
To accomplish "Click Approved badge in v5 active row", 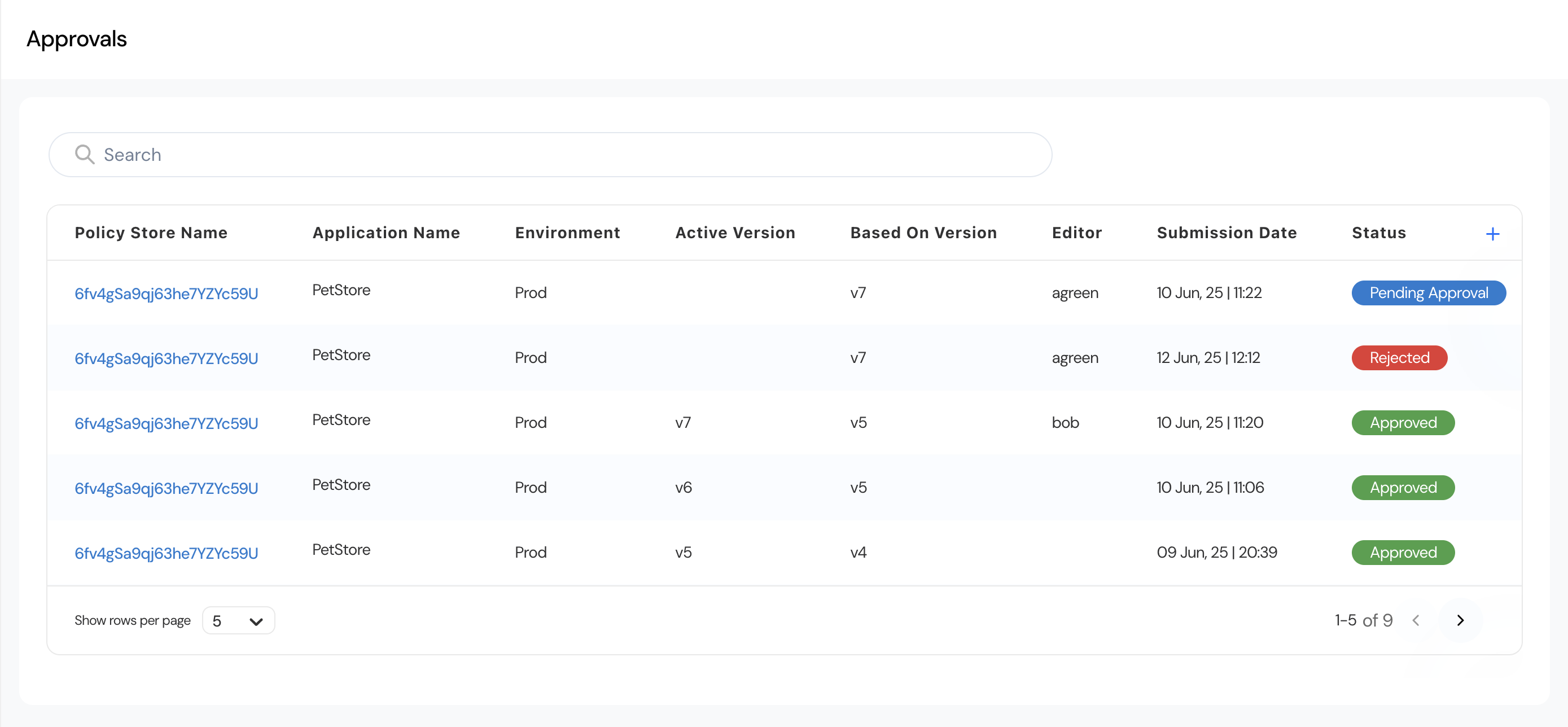I will [x=1403, y=552].
